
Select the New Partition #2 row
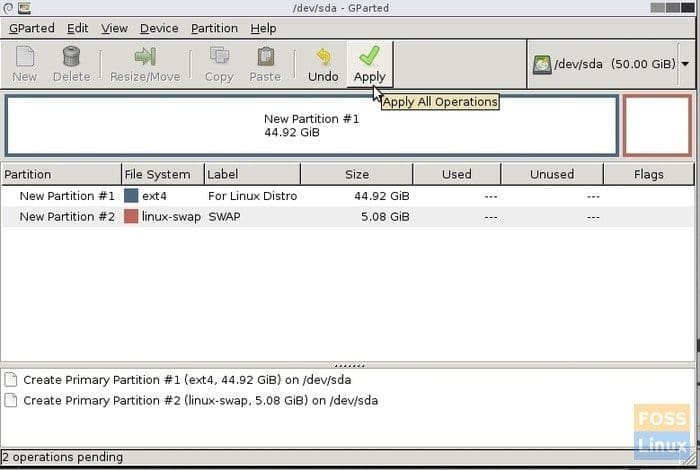click(347, 216)
